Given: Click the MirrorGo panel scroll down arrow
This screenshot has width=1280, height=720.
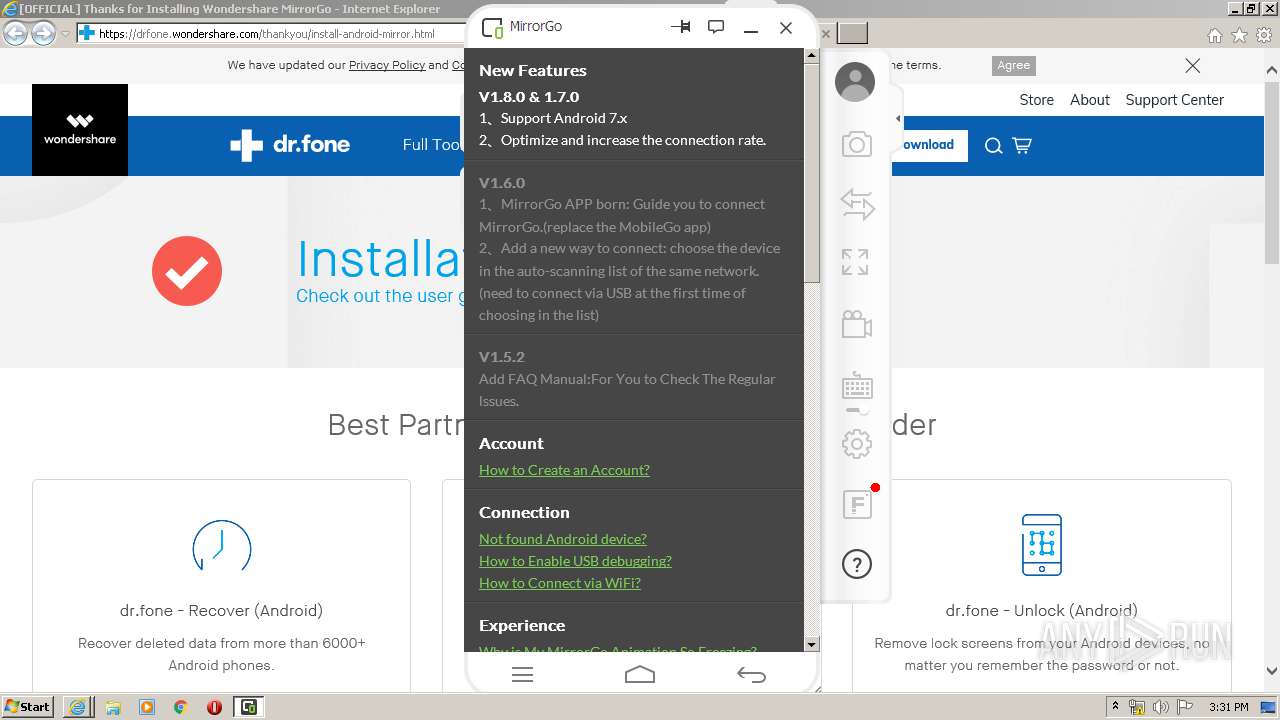Looking at the screenshot, I should pyautogui.click(x=812, y=645).
